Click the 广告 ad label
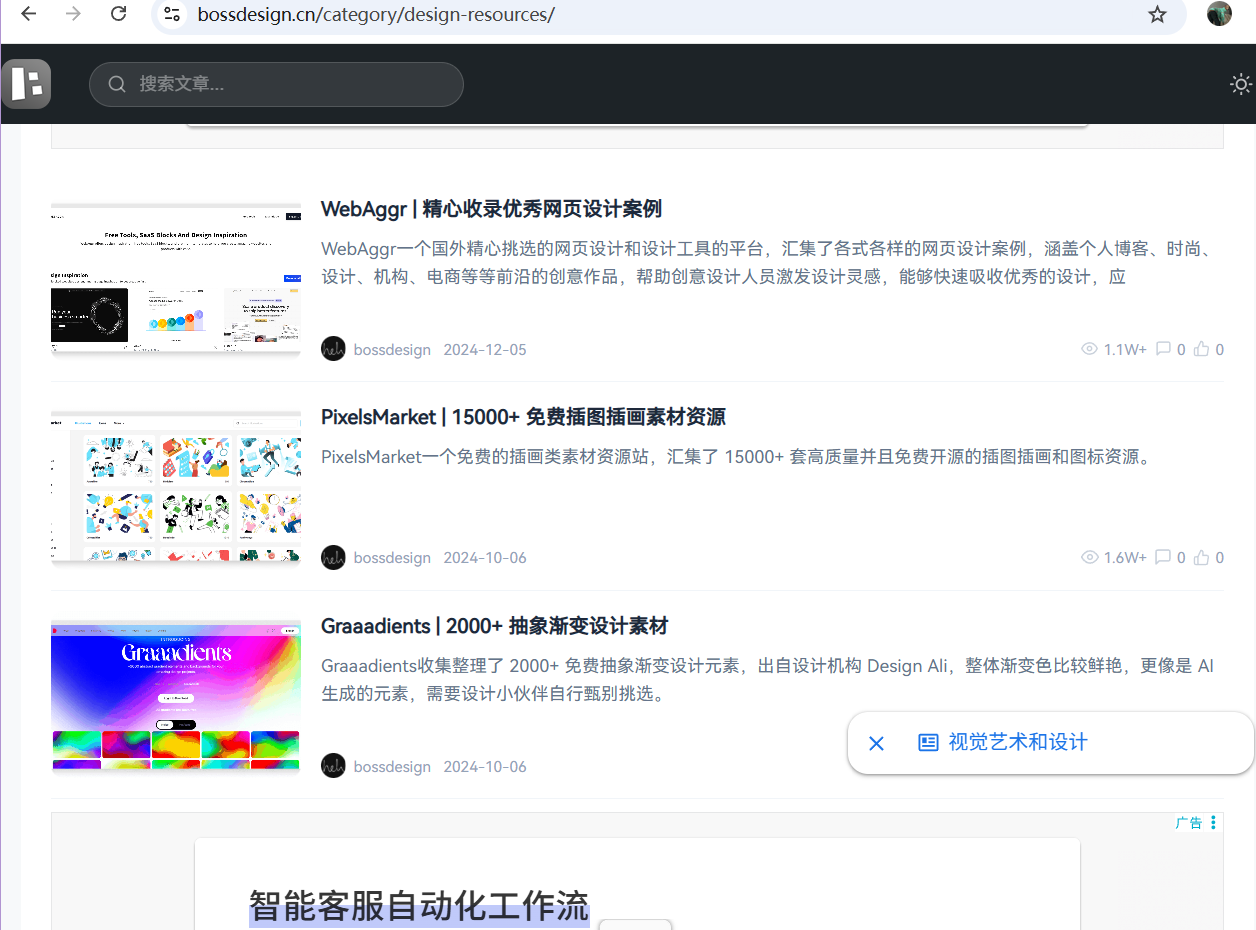Image resolution: width=1256 pixels, height=930 pixels. 1189,823
